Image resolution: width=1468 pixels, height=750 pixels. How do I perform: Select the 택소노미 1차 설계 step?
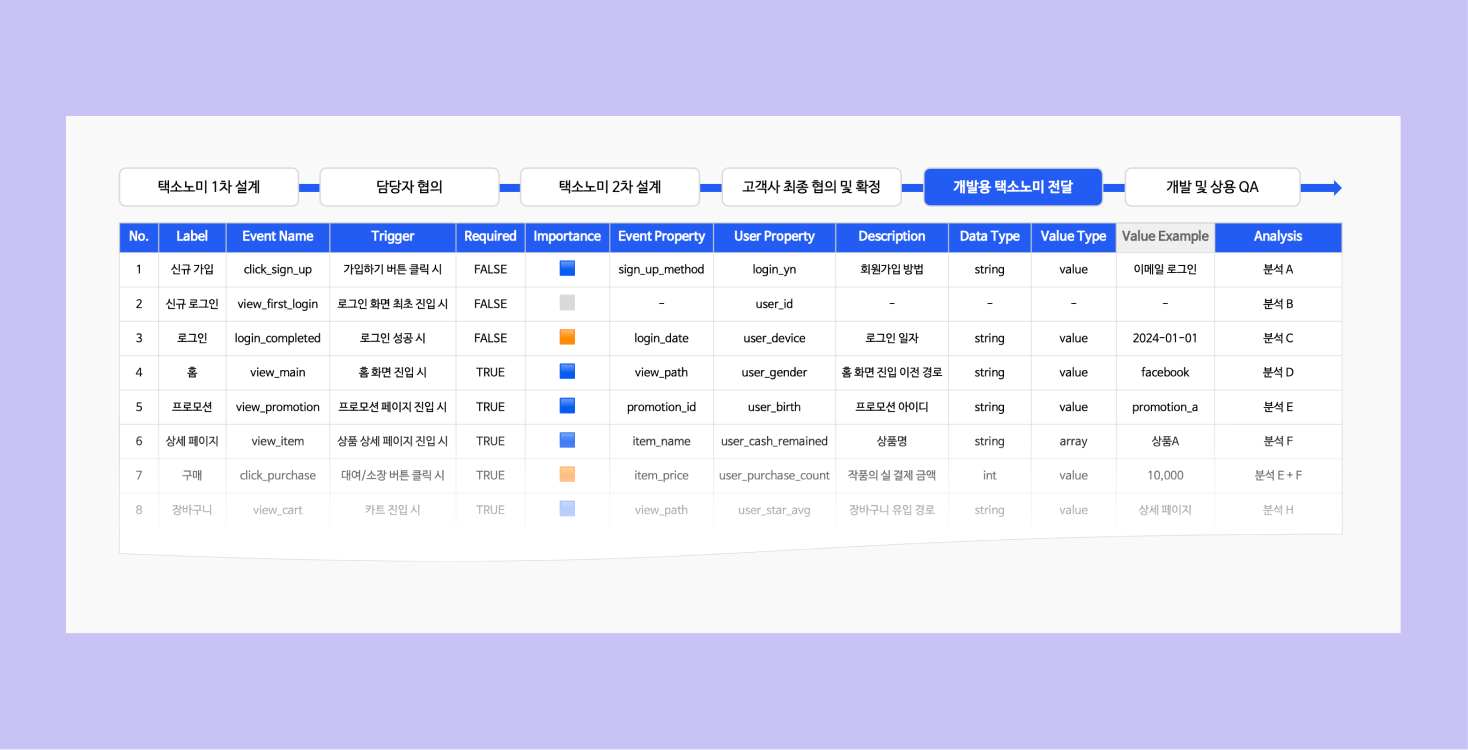209,187
